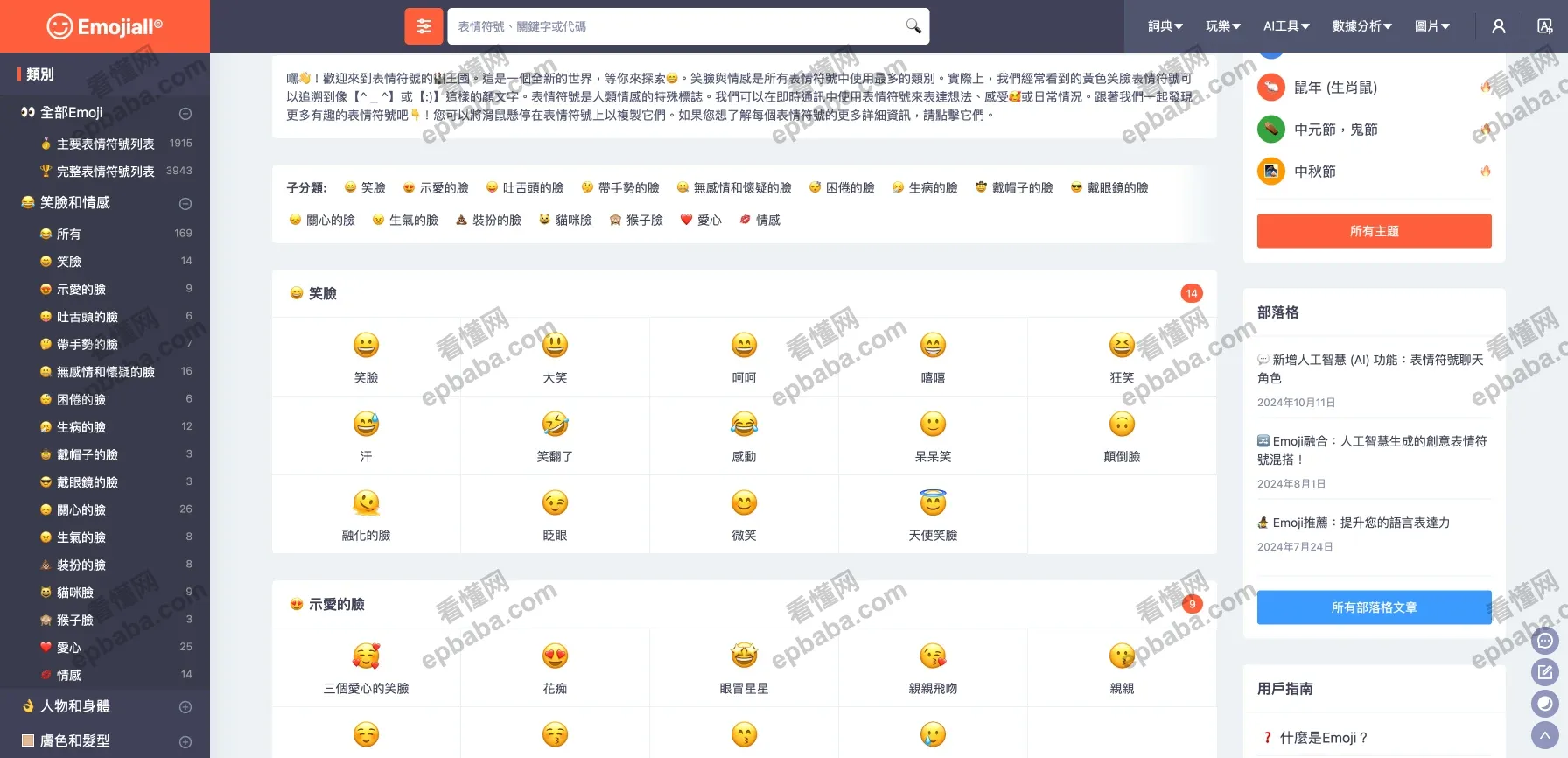Viewport: 1568px width, 758px height.
Task: Open the chat floating button
Action: [x=1545, y=642]
